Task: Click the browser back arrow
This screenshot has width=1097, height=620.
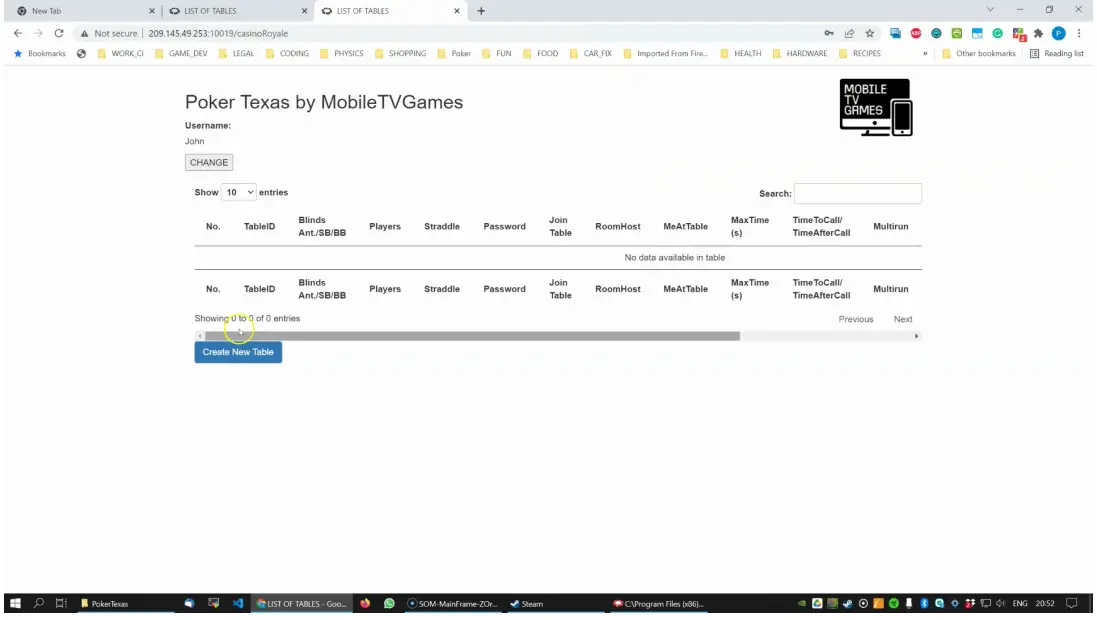Action: [17, 33]
